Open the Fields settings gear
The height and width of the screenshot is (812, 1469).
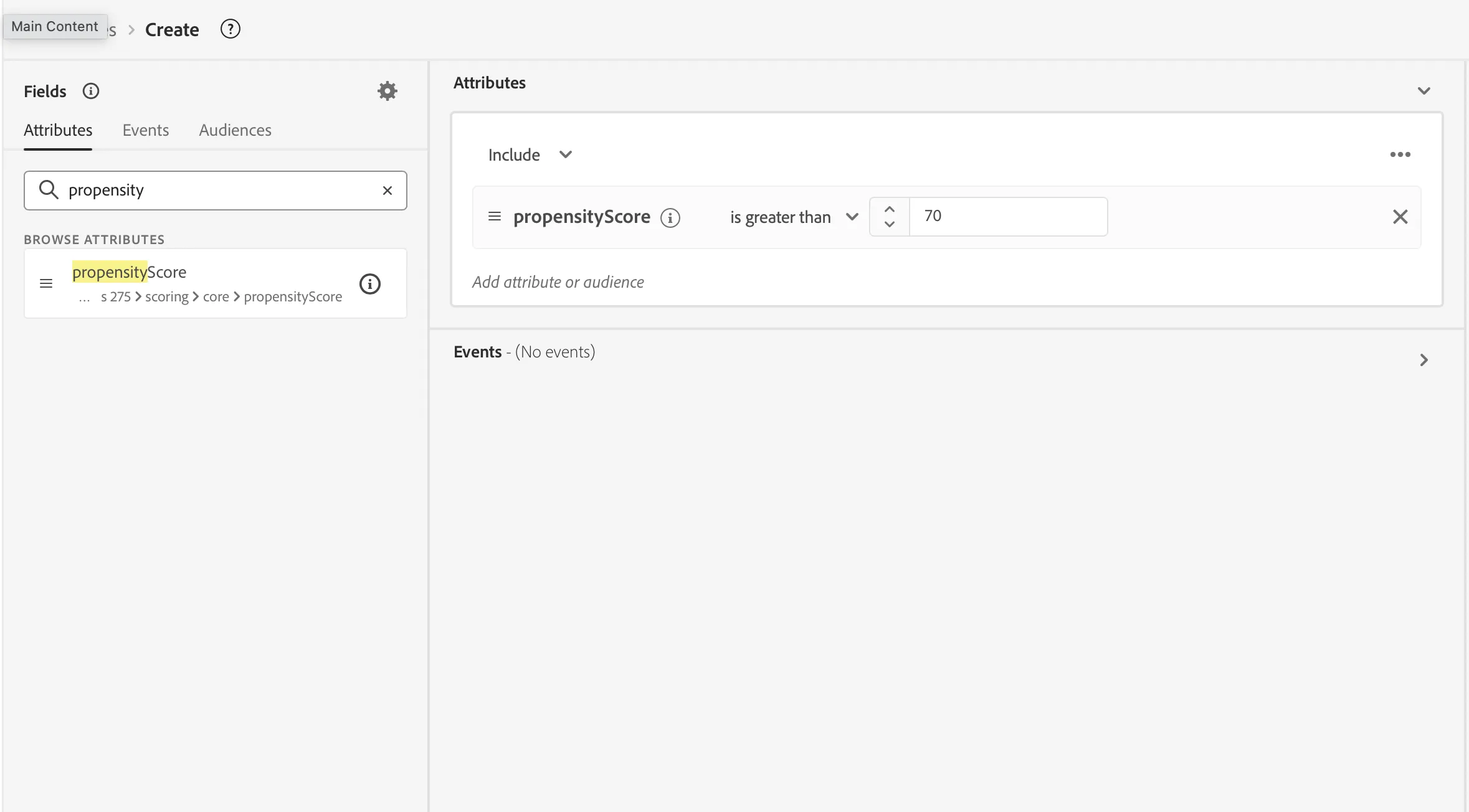387,91
